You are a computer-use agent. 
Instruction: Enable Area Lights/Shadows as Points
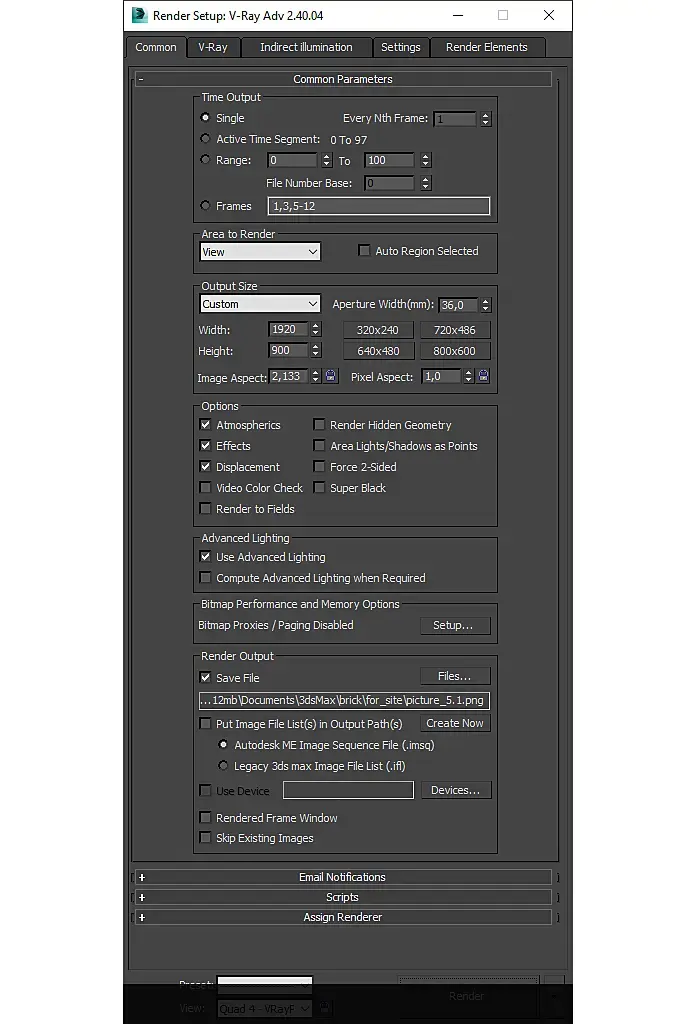[x=319, y=445]
